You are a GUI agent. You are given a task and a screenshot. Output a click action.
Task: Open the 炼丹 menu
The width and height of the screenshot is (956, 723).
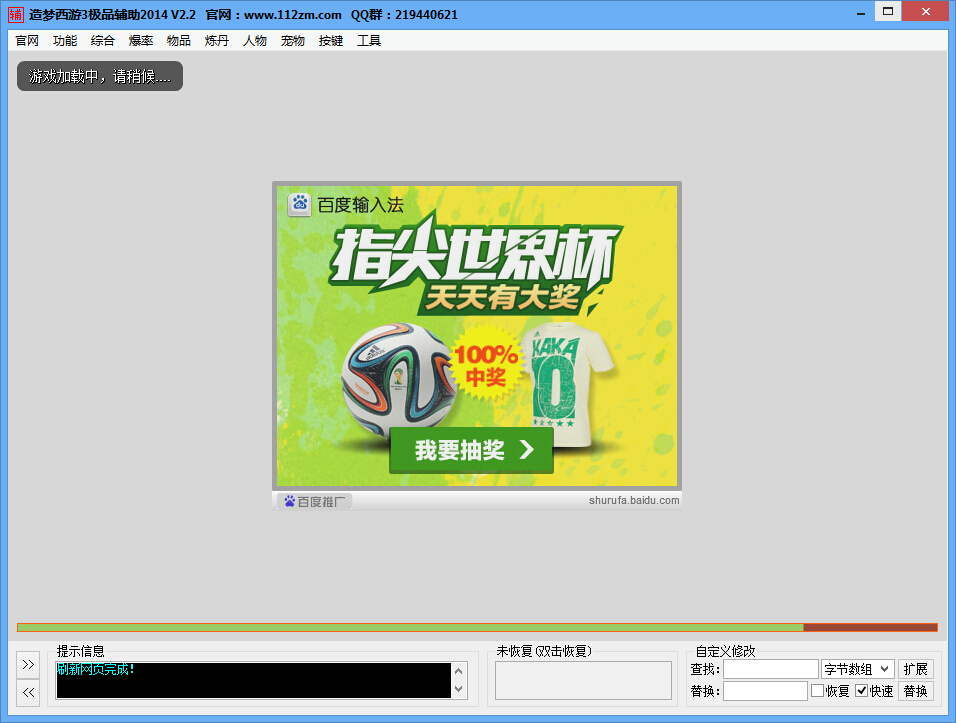pos(216,41)
